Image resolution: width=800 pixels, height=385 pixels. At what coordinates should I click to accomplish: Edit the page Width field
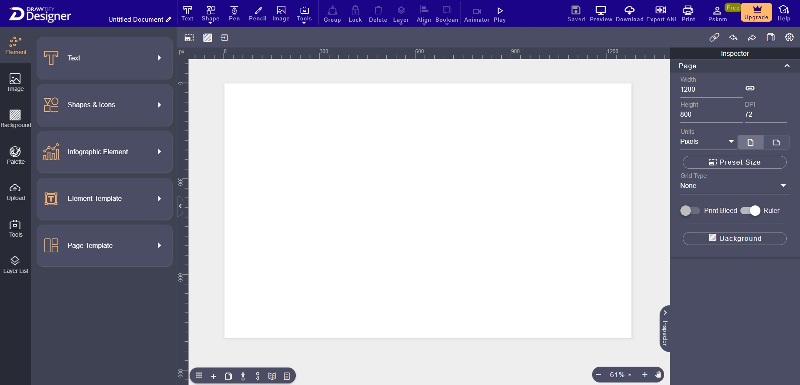click(x=711, y=89)
